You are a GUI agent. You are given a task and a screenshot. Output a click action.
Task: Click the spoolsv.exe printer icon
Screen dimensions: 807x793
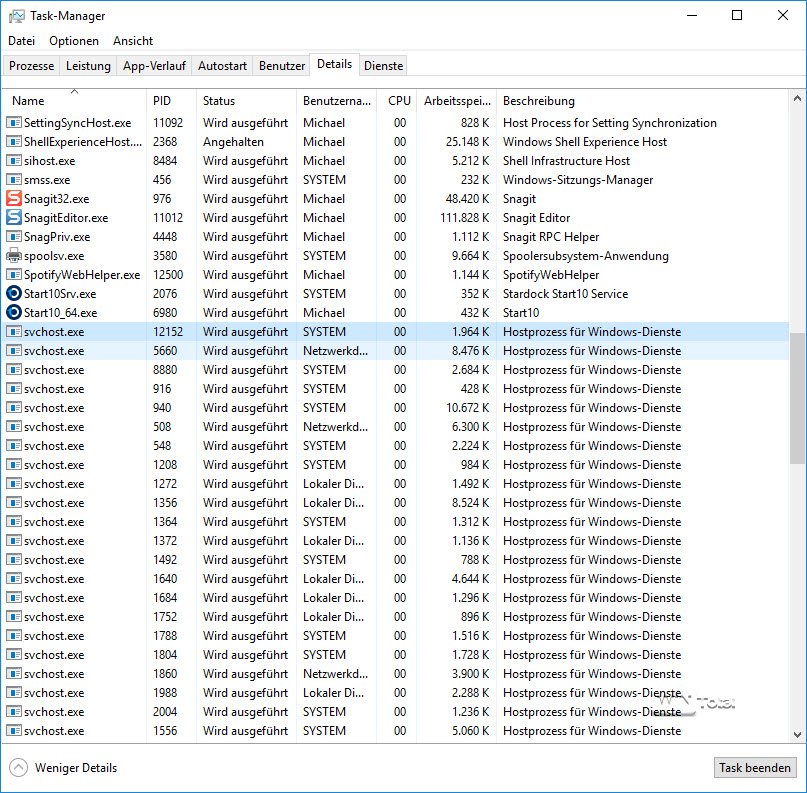pos(14,256)
